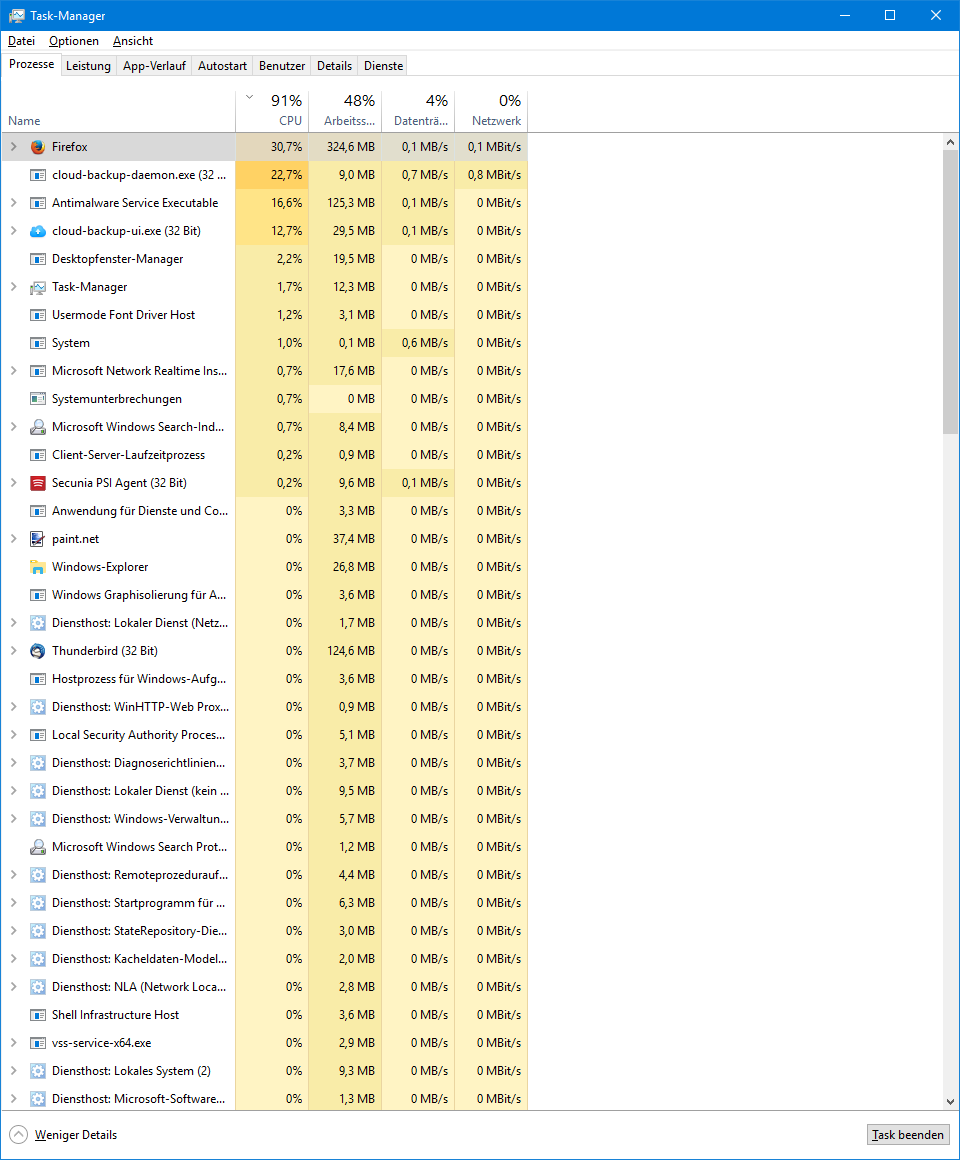
Task: Click the Diensthost: Diagnoserichtlinien gear icon
Action: [38, 763]
